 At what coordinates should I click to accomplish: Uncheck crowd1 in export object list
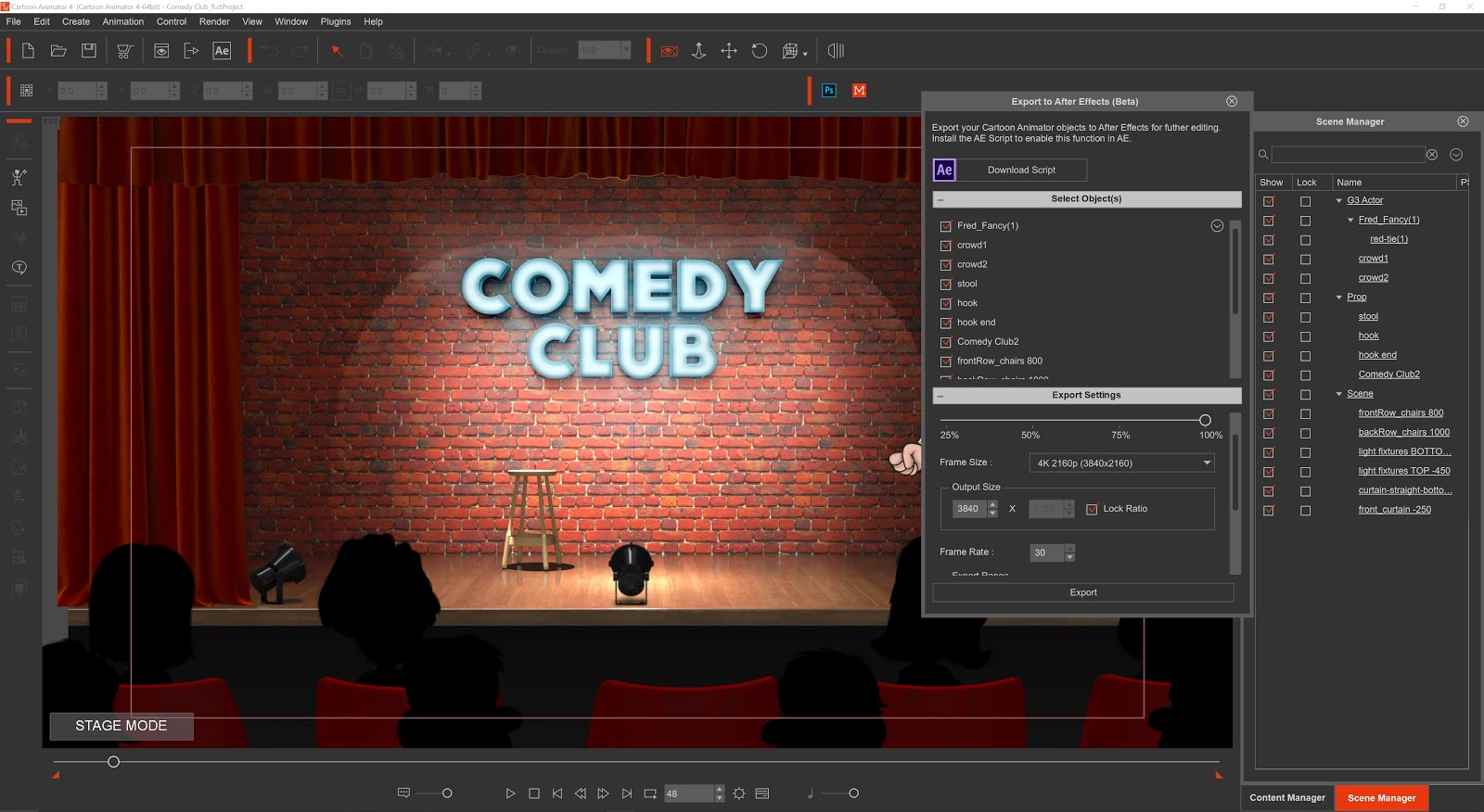(x=946, y=246)
